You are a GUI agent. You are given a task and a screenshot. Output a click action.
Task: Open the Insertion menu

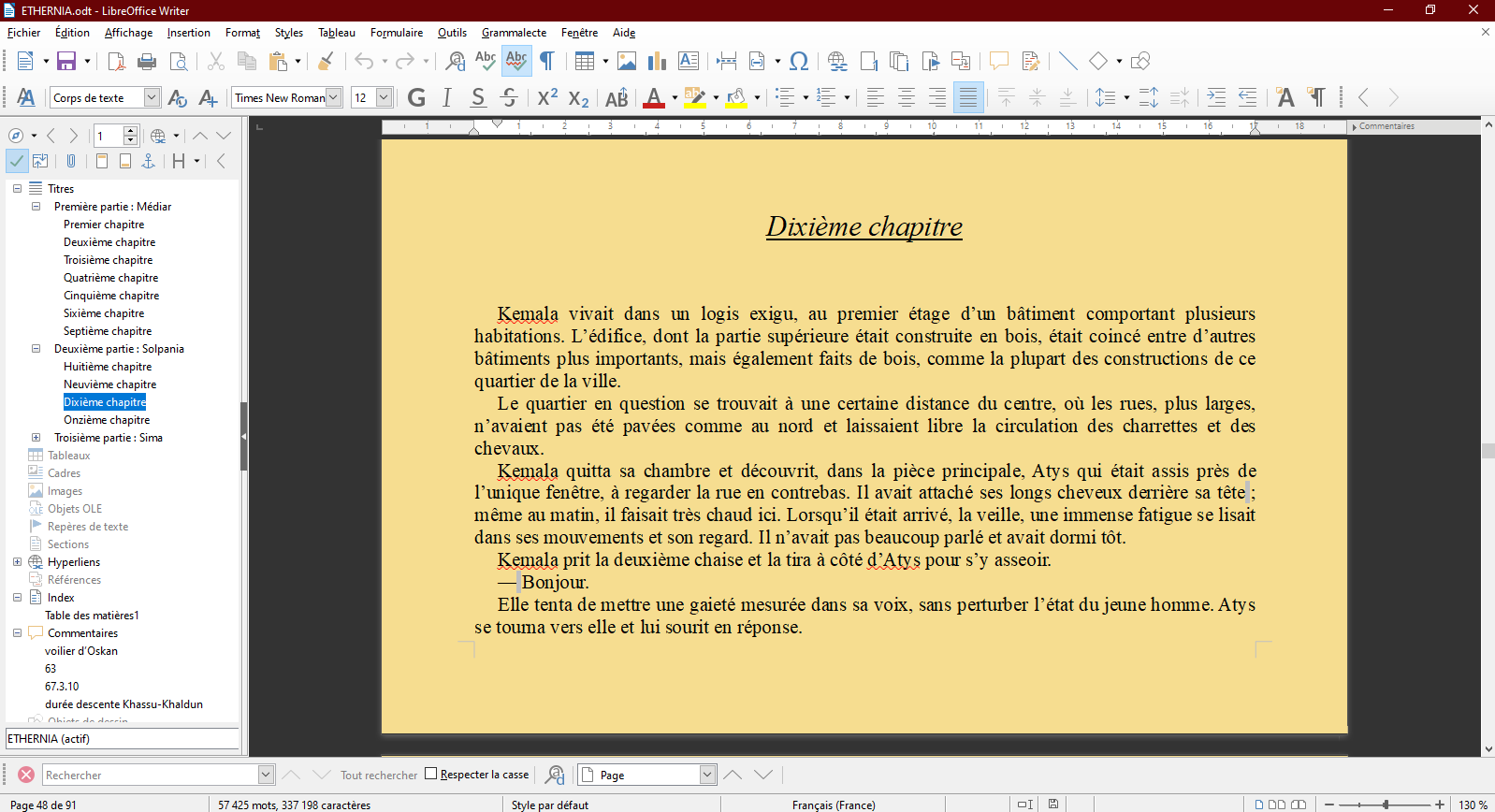188,33
